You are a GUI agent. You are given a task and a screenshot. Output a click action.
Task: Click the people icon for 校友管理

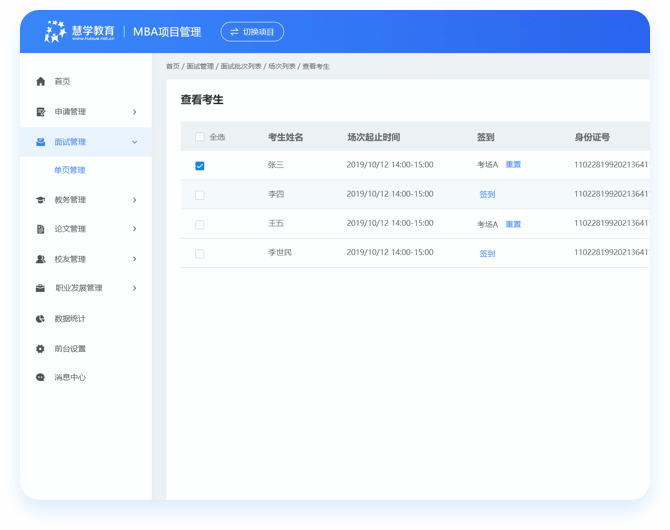pyautogui.click(x=40, y=259)
